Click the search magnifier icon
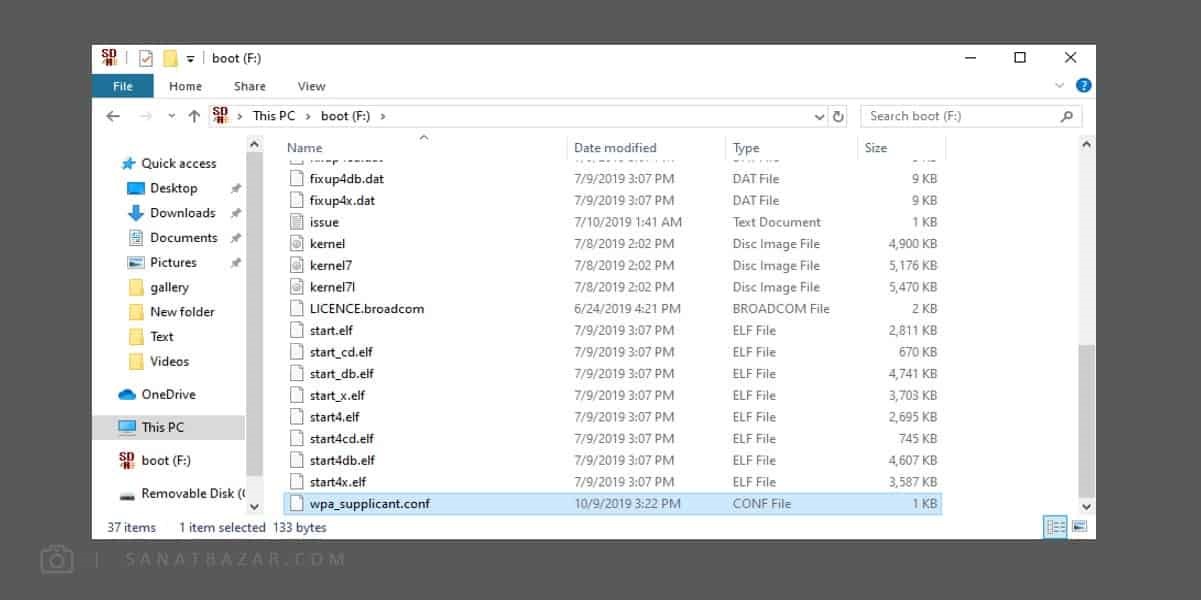 pos(1067,116)
